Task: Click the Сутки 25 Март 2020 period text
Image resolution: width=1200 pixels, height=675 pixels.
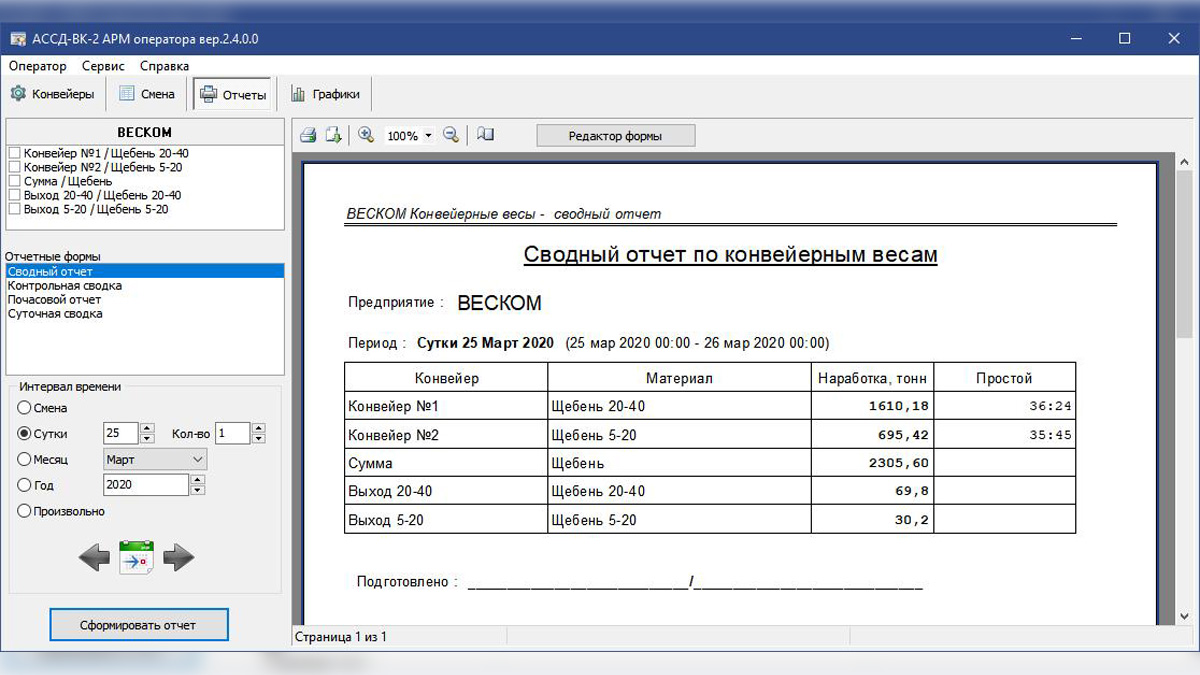Action: point(485,343)
